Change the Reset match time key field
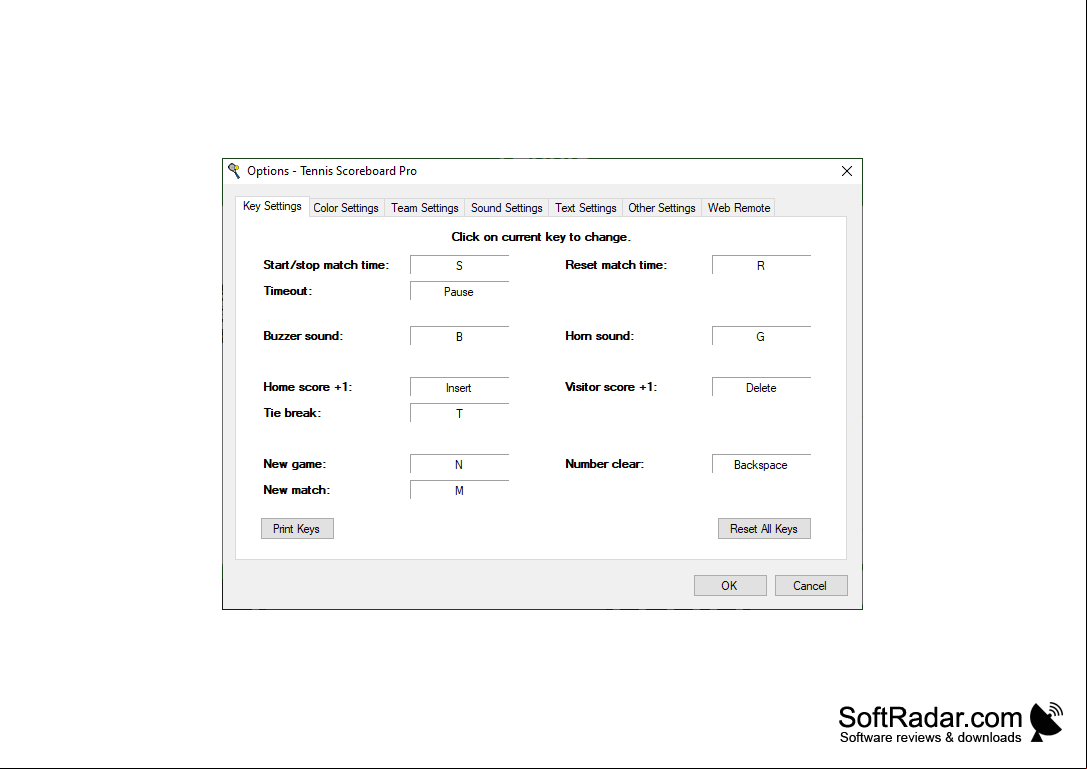Screen dimensions: 1087x769 tap(760, 266)
